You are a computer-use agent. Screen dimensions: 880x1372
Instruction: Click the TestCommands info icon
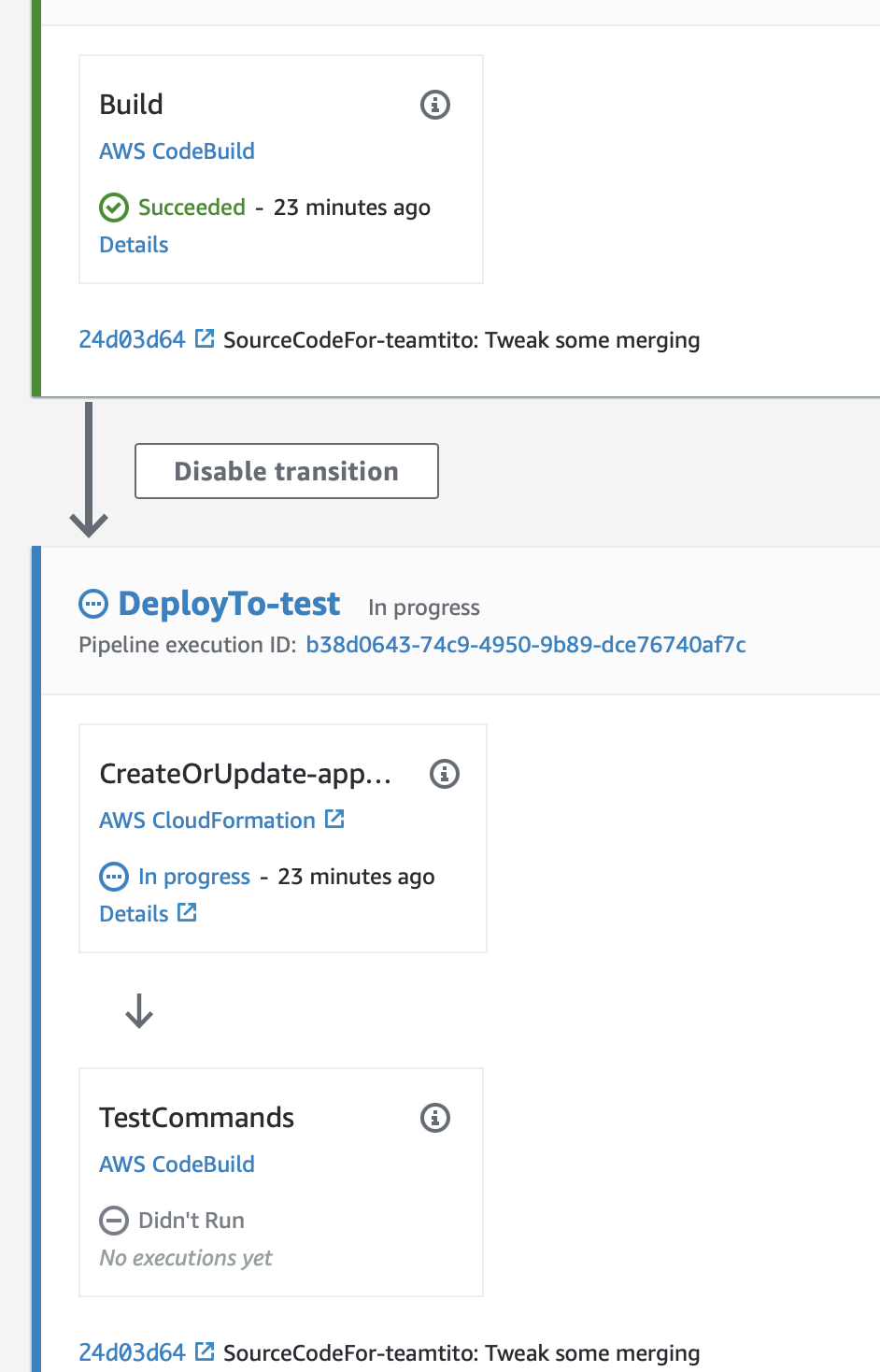coord(434,1118)
